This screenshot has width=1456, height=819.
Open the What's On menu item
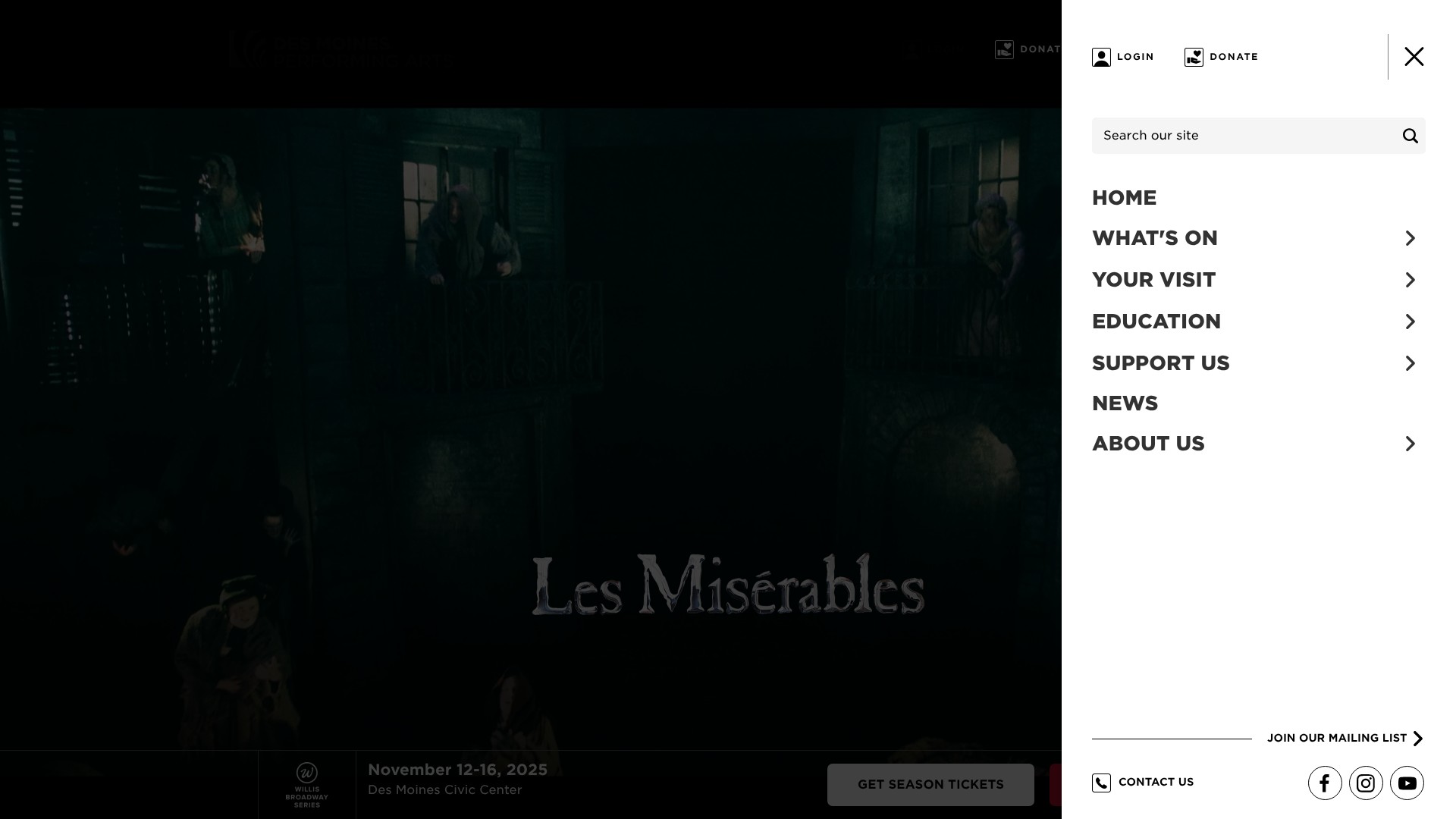click(x=1154, y=238)
